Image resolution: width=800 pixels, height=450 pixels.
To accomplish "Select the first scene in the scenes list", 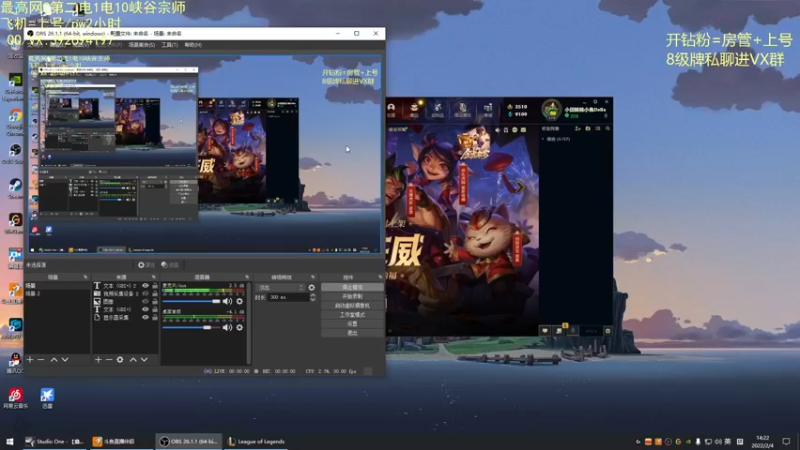I will tap(57, 286).
